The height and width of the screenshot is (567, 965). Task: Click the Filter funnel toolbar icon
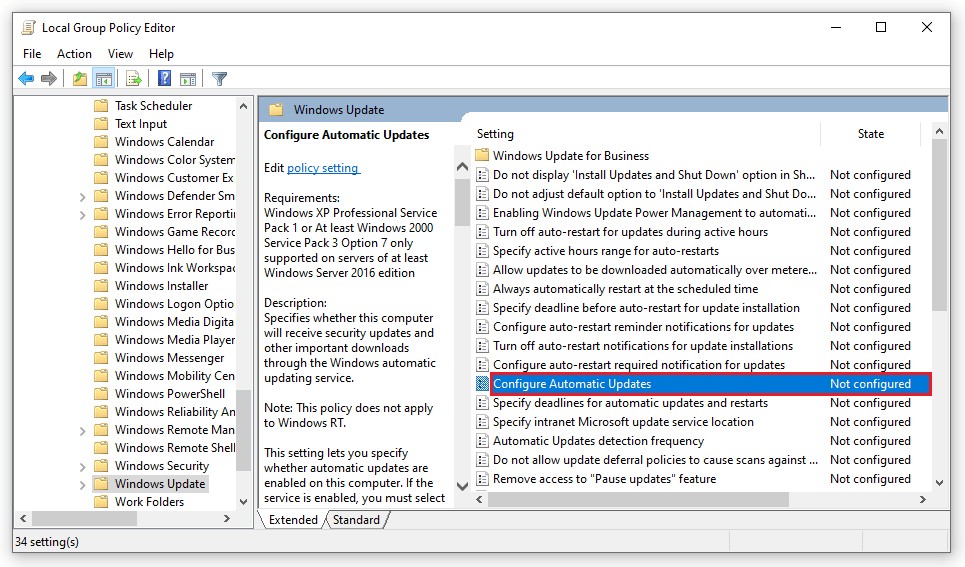219,79
